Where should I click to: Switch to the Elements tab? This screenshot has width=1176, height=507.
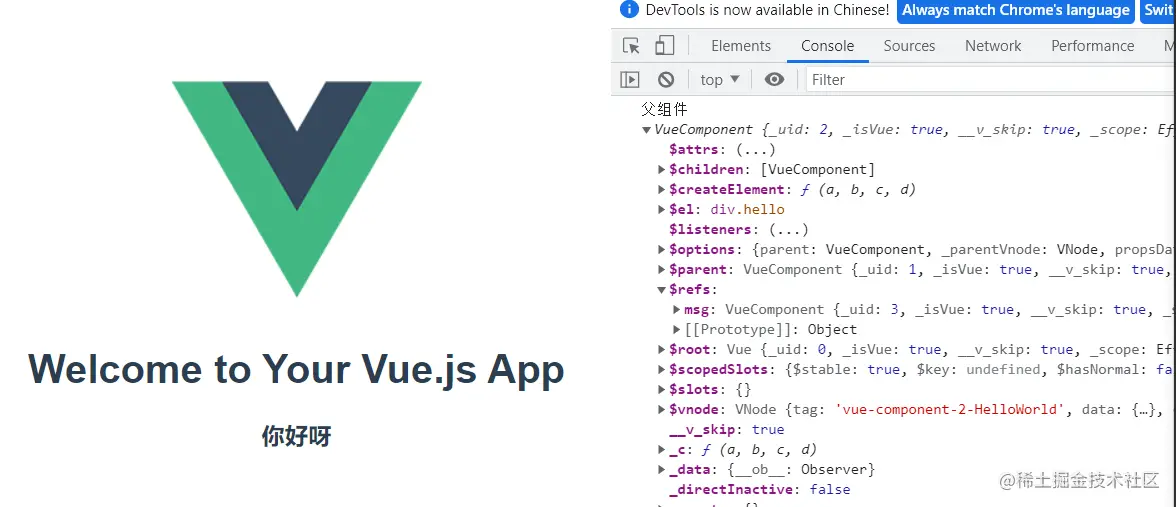pos(740,46)
